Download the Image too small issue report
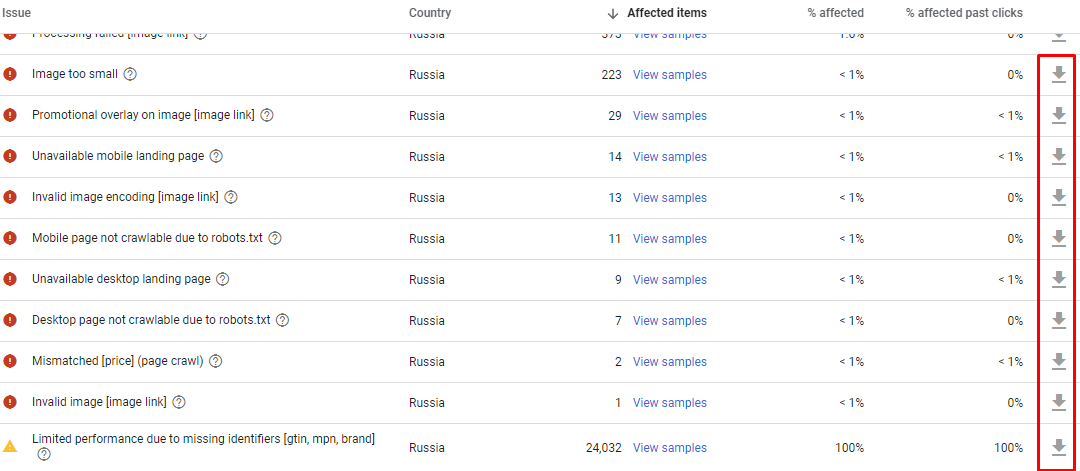 [1059, 75]
